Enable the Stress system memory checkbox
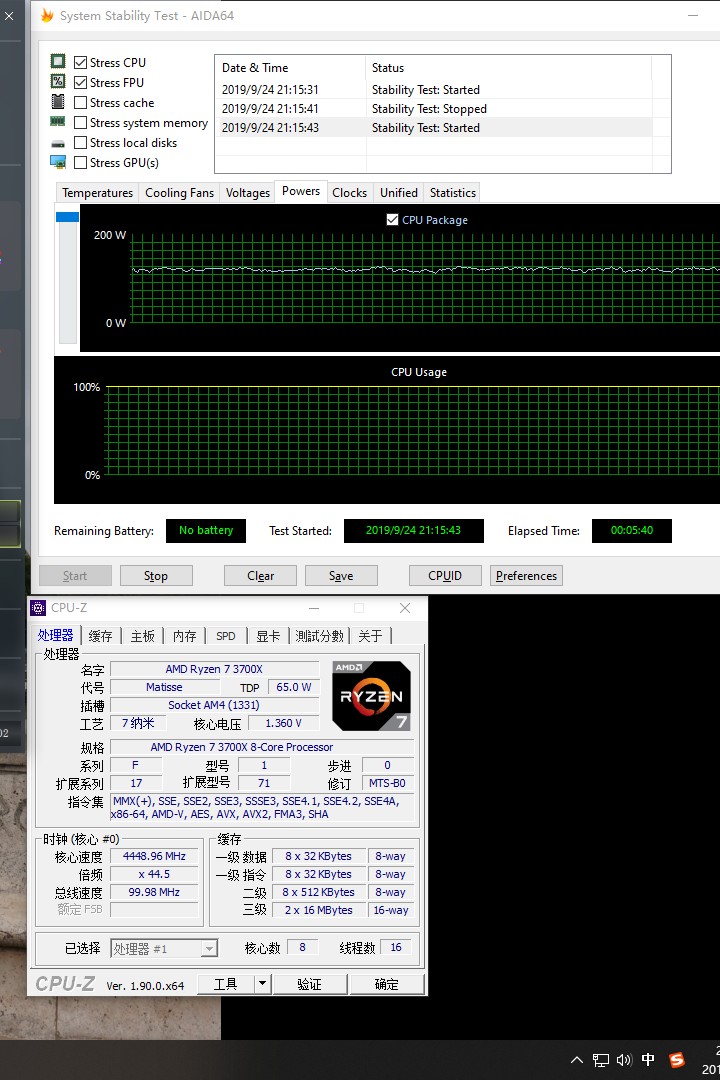The image size is (720, 1080). tap(81, 123)
